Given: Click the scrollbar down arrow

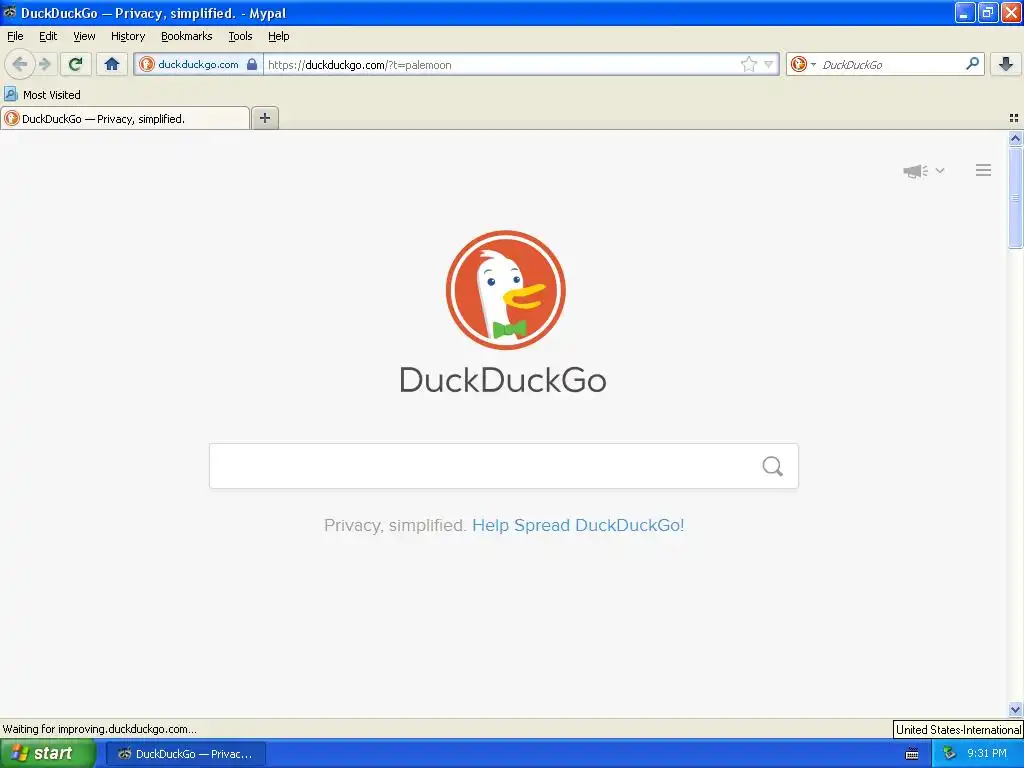Looking at the screenshot, I should click(1015, 710).
